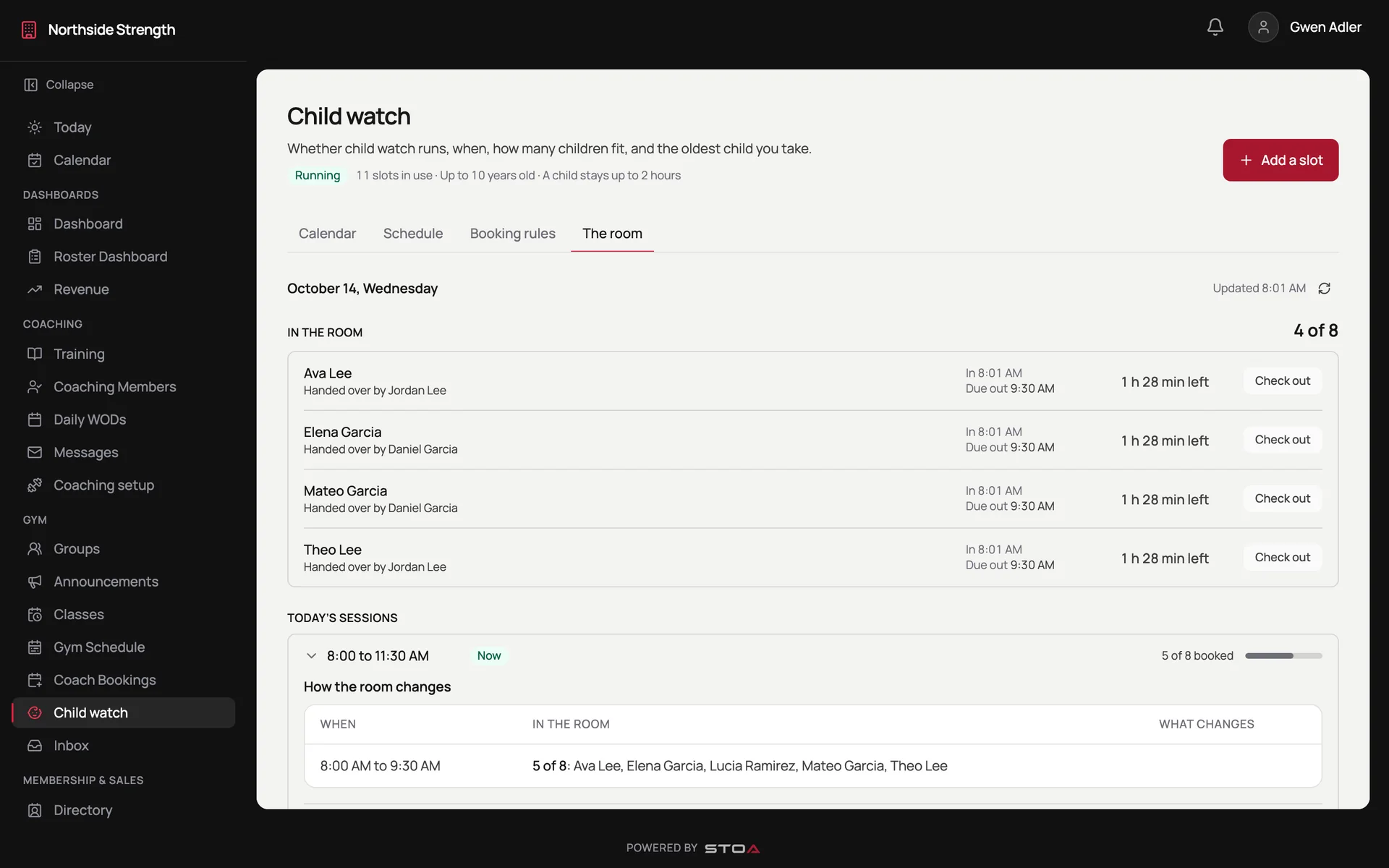This screenshot has height=868, width=1389.
Task: Click the 5 of 8 booked progress bar
Action: click(1283, 655)
